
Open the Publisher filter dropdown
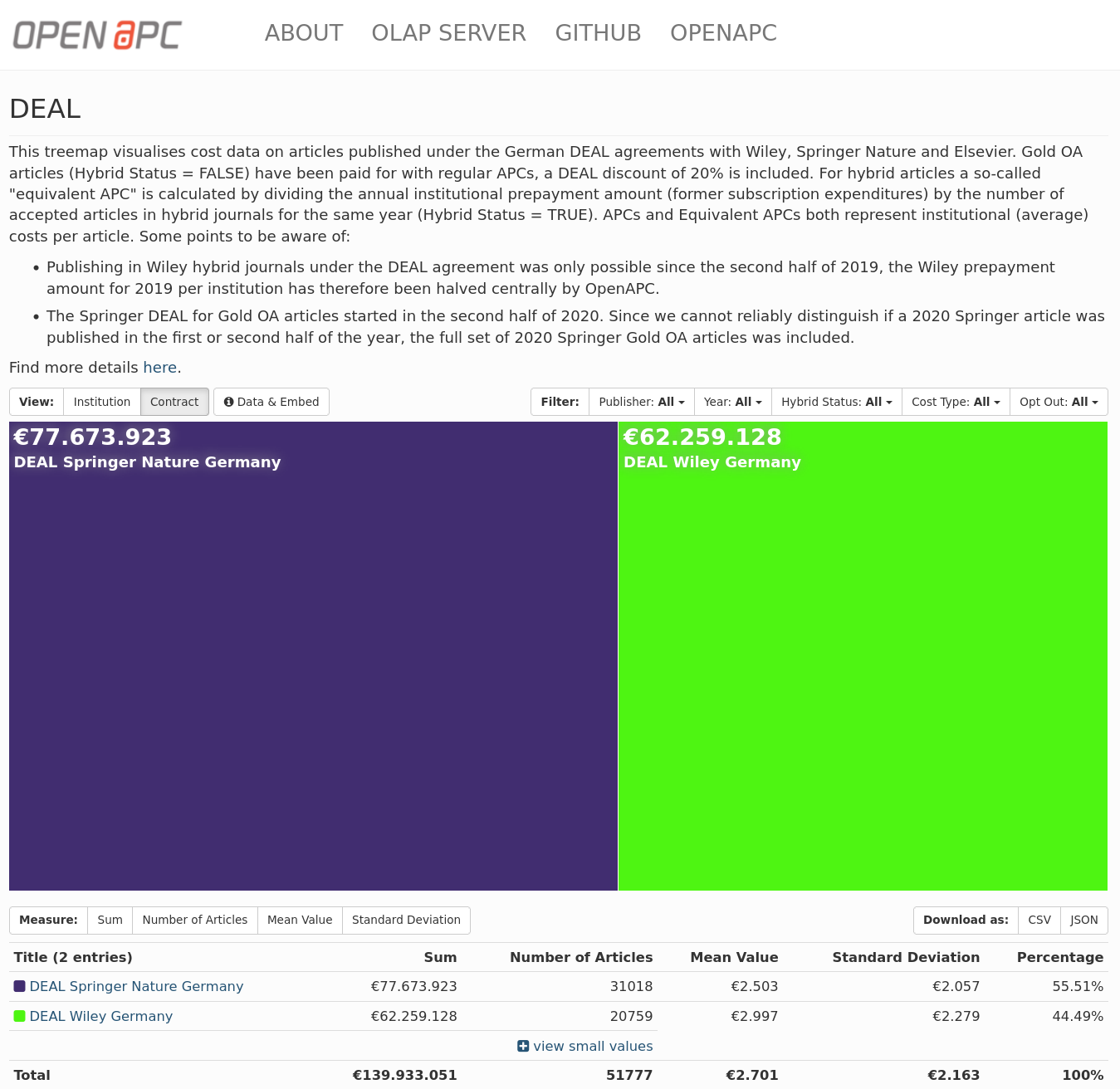click(x=641, y=402)
